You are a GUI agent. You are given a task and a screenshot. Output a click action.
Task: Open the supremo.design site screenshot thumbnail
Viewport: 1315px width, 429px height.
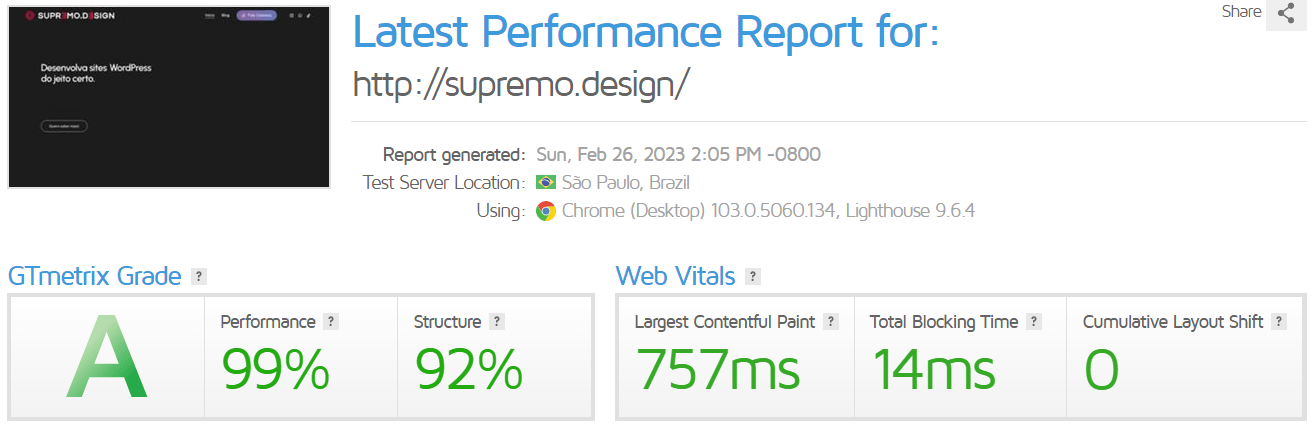click(169, 97)
